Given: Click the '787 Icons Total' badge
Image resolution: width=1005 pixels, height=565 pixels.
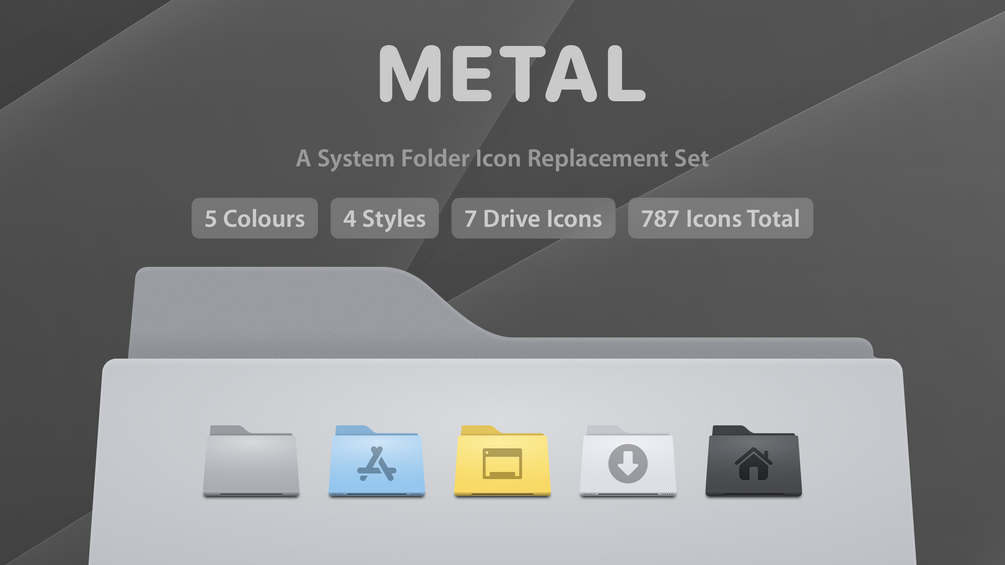Looking at the screenshot, I should tap(720, 218).
